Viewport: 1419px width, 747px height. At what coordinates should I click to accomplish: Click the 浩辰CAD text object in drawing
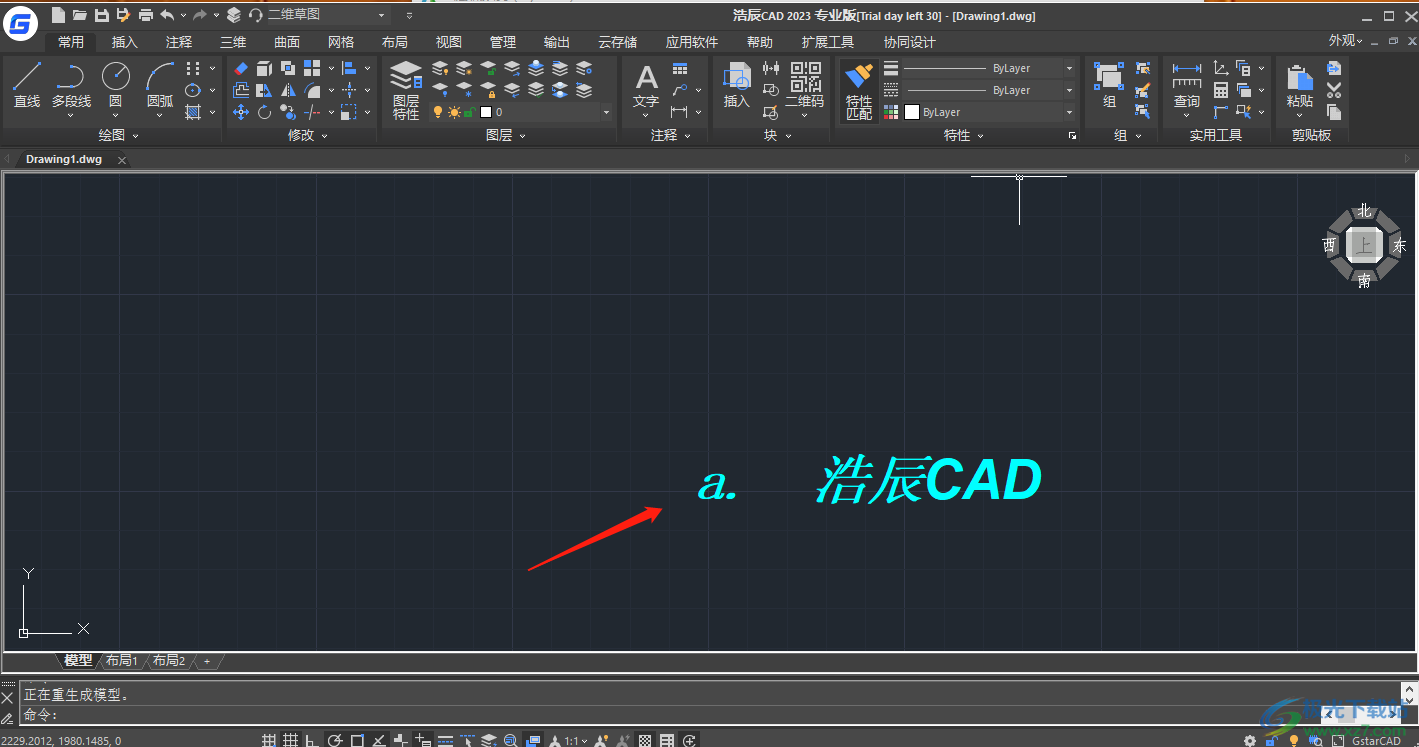pyautogui.click(x=929, y=480)
